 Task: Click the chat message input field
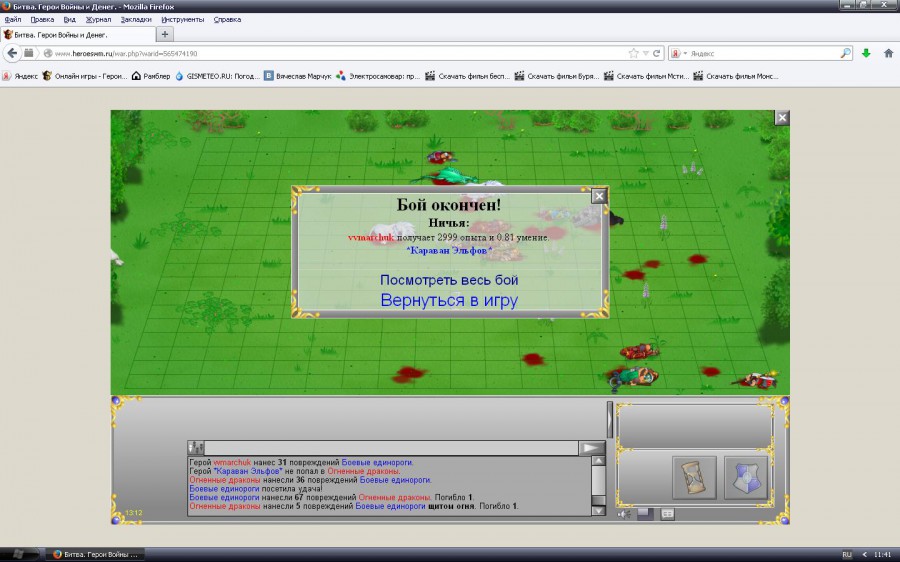pos(391,448)
